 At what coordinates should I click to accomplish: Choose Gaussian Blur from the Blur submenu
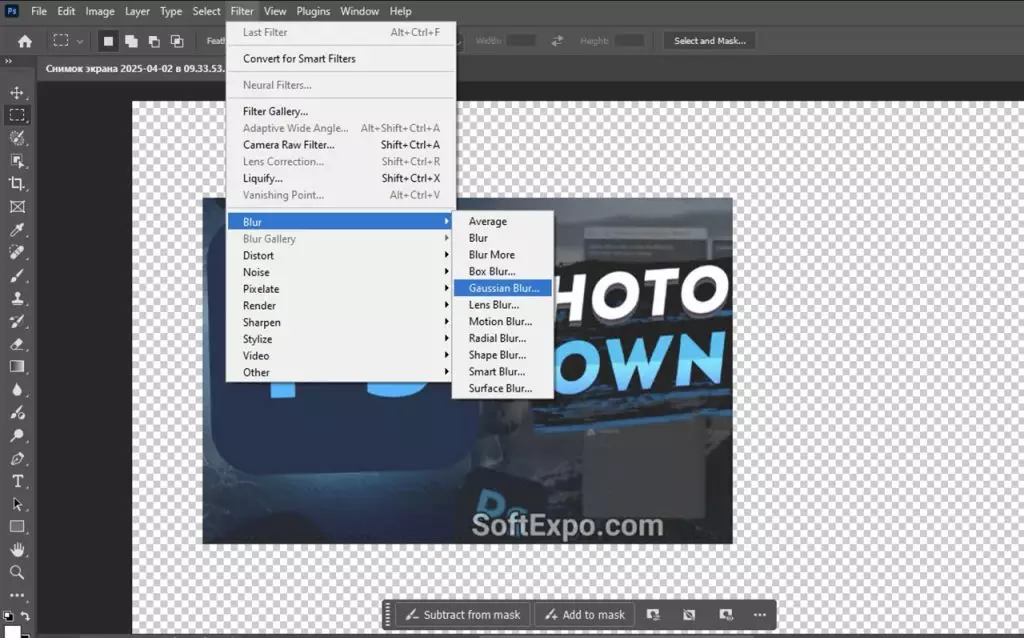pyautogui.click(x=503, y=288)
